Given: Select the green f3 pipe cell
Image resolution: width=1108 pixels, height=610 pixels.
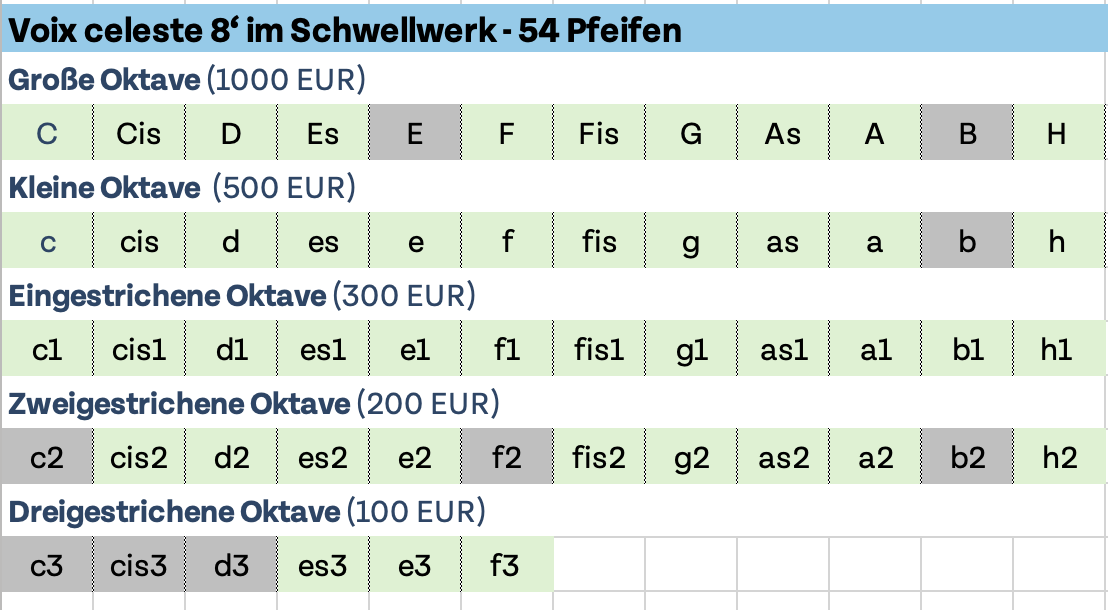Looking at the screenshot, I should point(507,566).
